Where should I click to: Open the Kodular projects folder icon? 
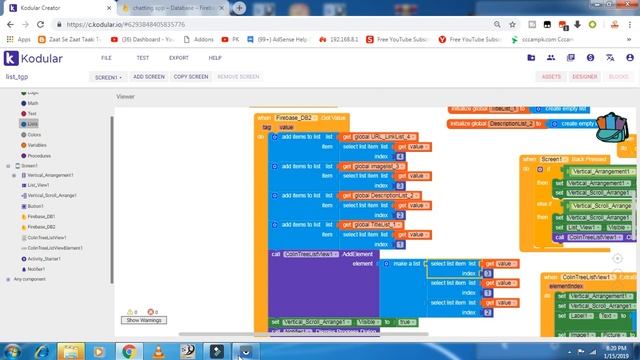tap(531, 58)
